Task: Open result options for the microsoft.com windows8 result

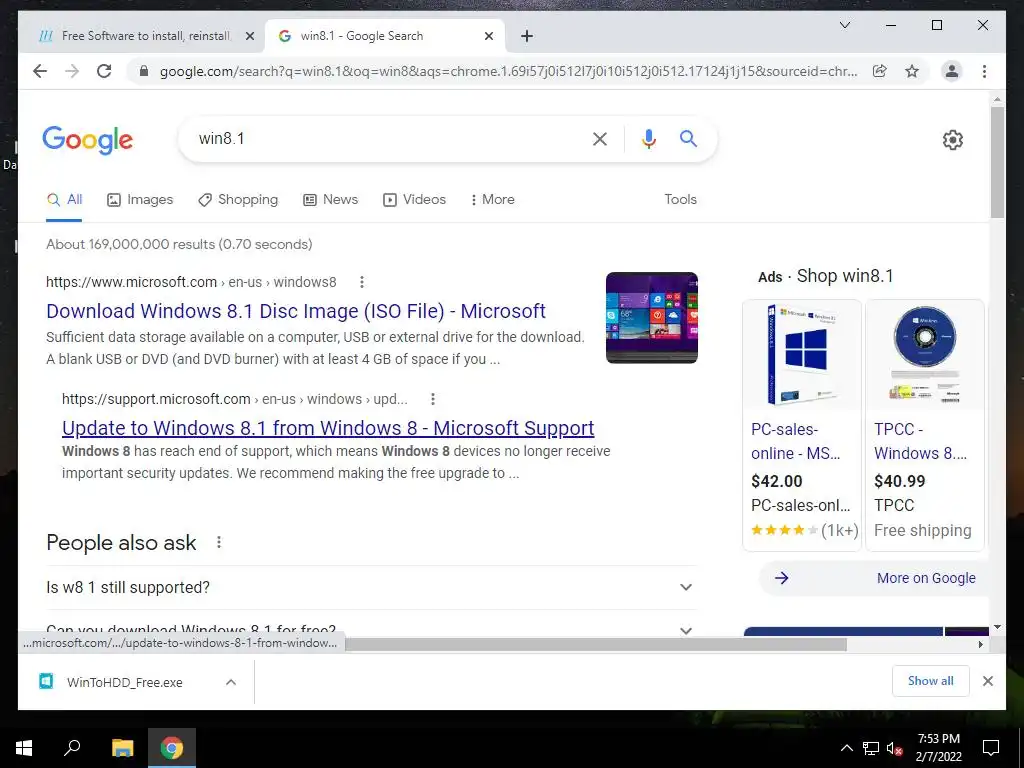Action: click(361, 282)
